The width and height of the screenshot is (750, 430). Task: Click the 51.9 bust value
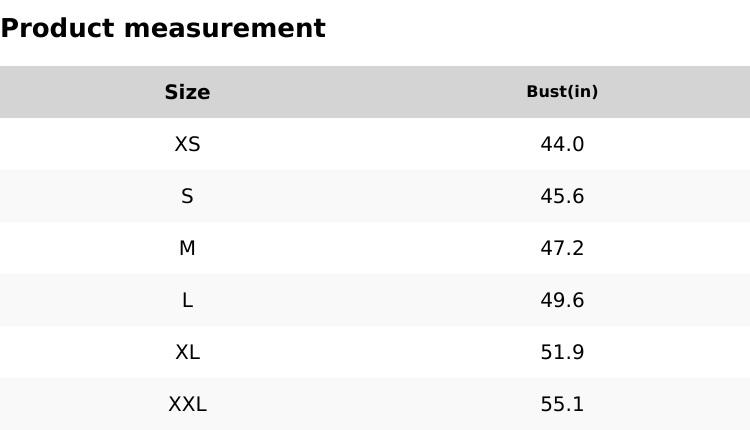click(562, 352)
